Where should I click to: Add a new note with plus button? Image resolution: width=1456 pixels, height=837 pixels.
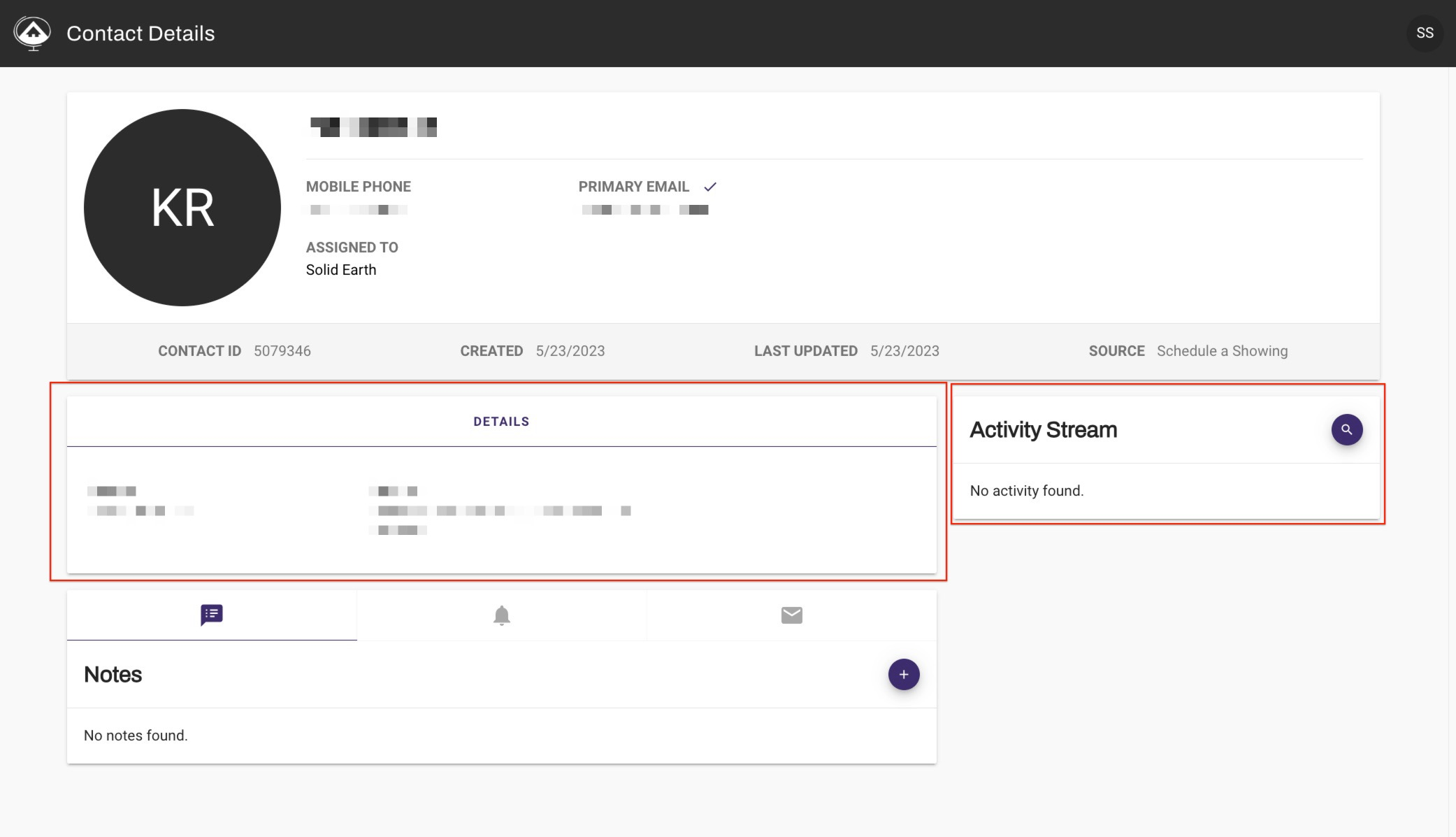point(903,674)
